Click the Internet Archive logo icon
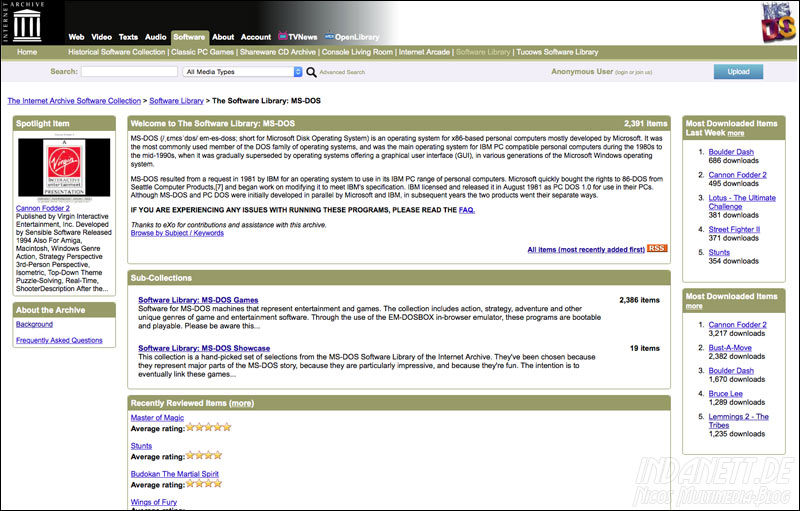This screenshot has width=800, height=511. [x=27, y=24]
